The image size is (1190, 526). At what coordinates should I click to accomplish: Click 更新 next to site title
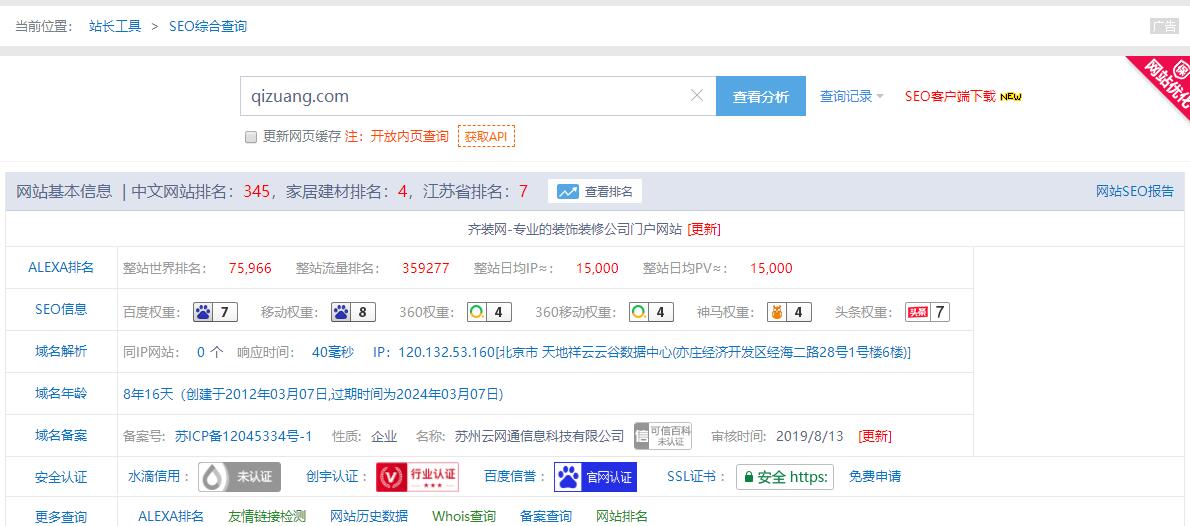tap(704, 229)
